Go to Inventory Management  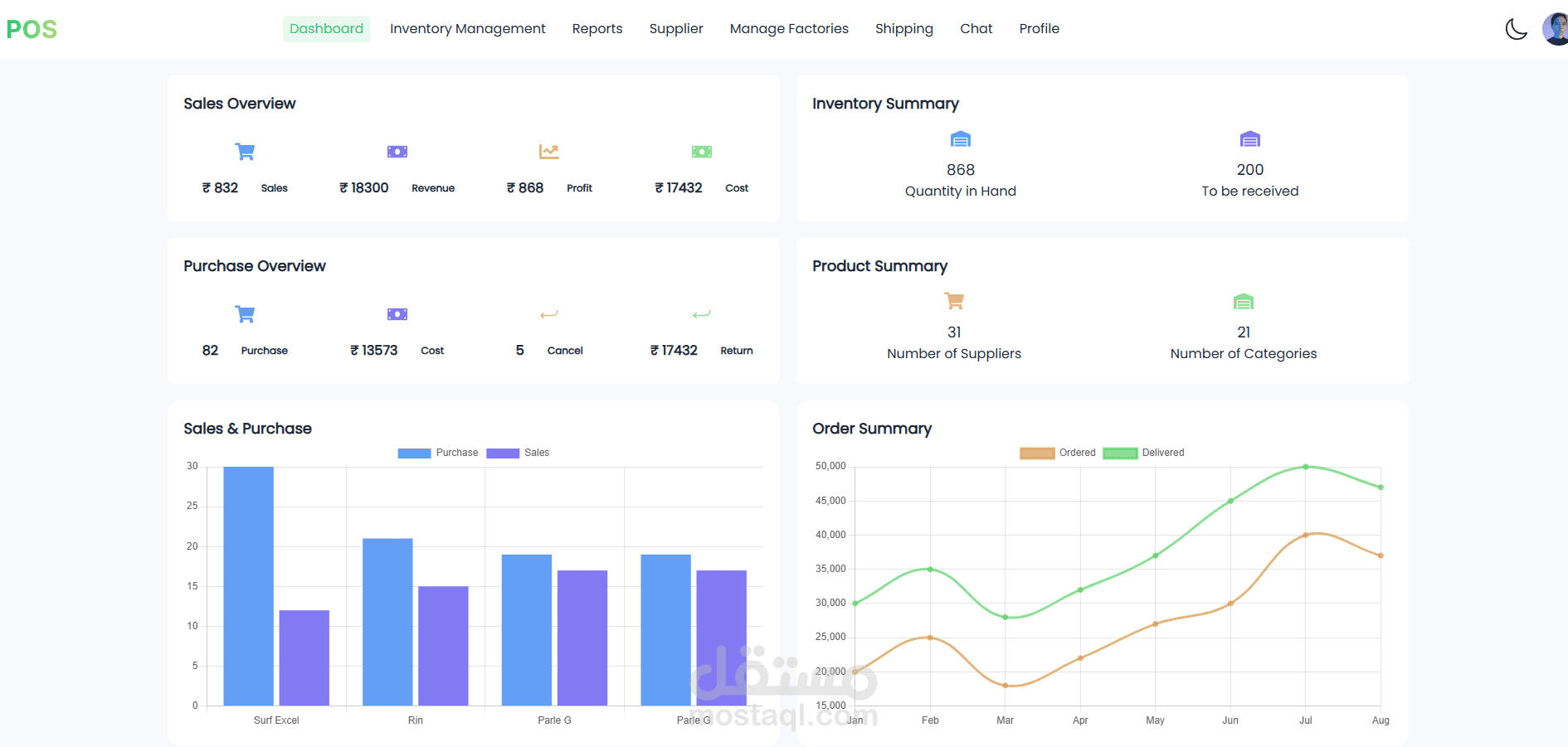point(468,28)
